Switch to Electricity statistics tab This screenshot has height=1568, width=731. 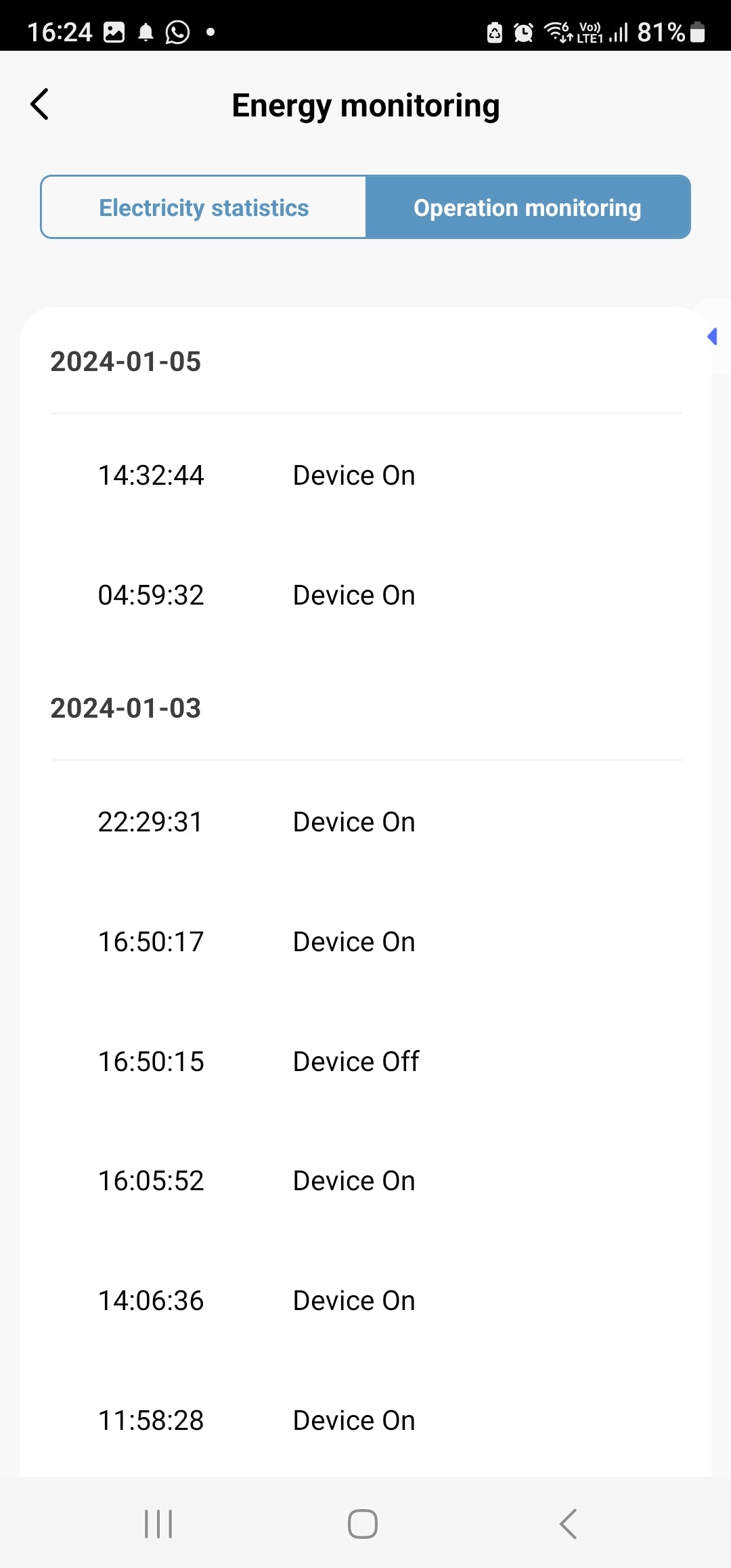click(x=204, y=208)
